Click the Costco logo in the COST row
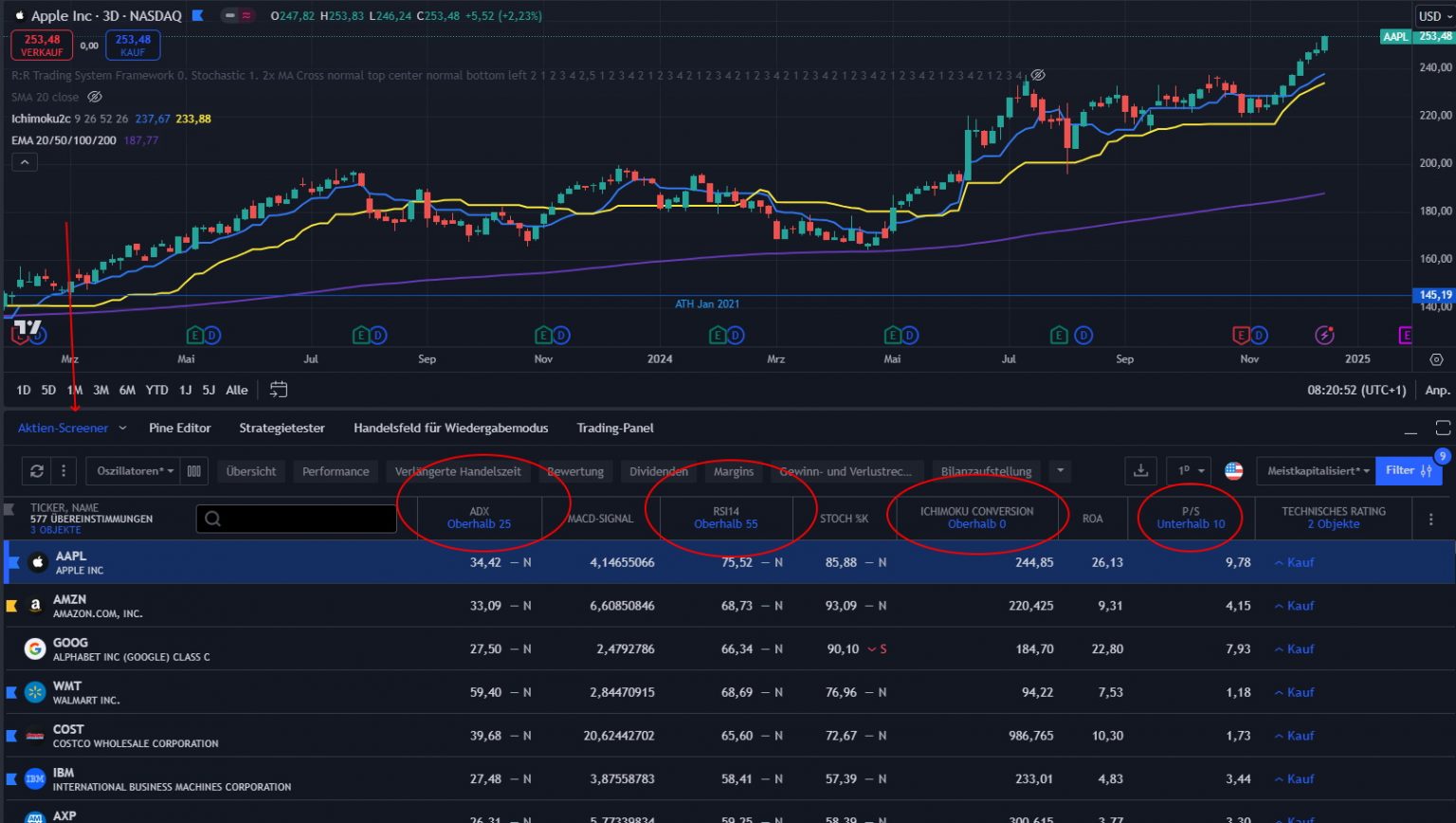This screenshot has width=1456, height=823. (x=35, y=736)
